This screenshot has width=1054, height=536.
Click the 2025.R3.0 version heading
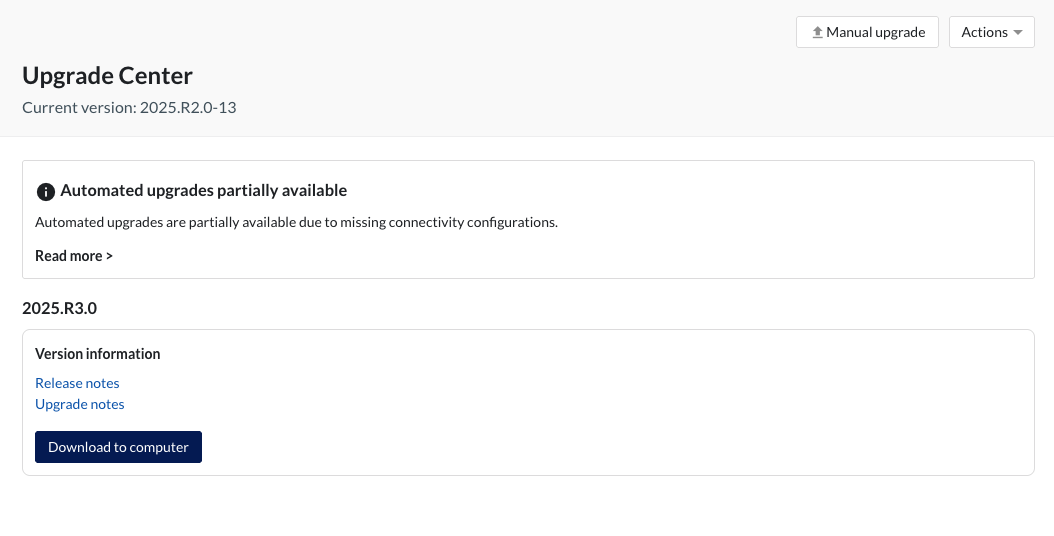pyautogui.click(x=60, y=308)
